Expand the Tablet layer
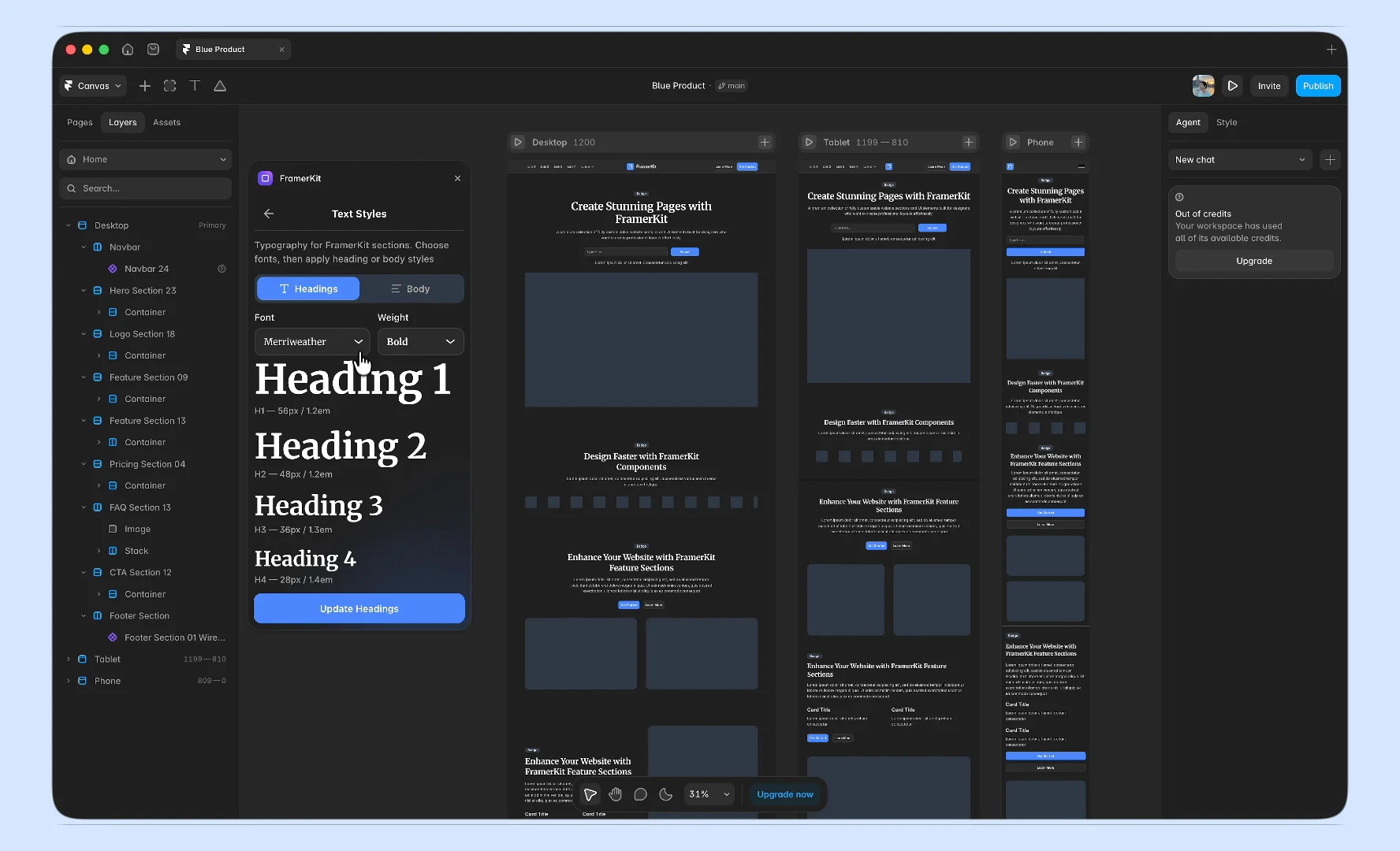The image size is (1400, 851). (69, 659)
